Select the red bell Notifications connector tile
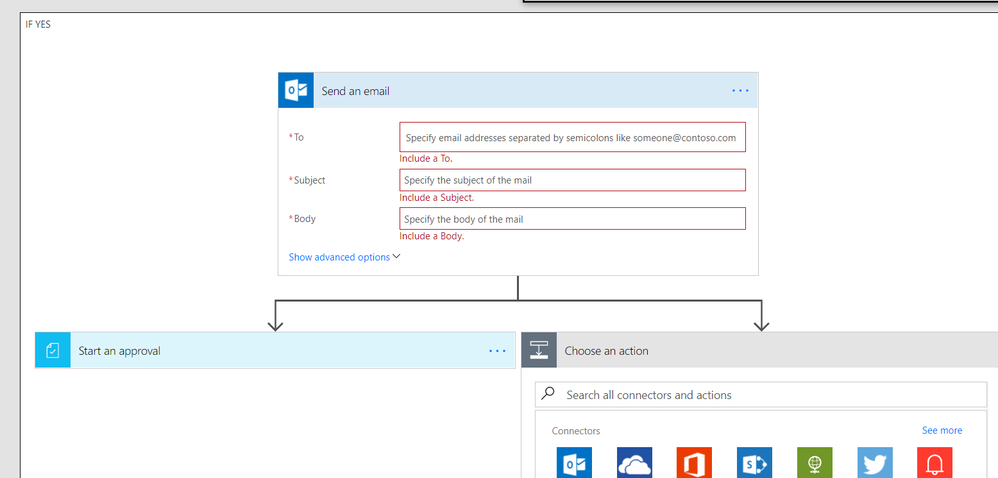Screen dimensions: 998x478 (934, 463)
